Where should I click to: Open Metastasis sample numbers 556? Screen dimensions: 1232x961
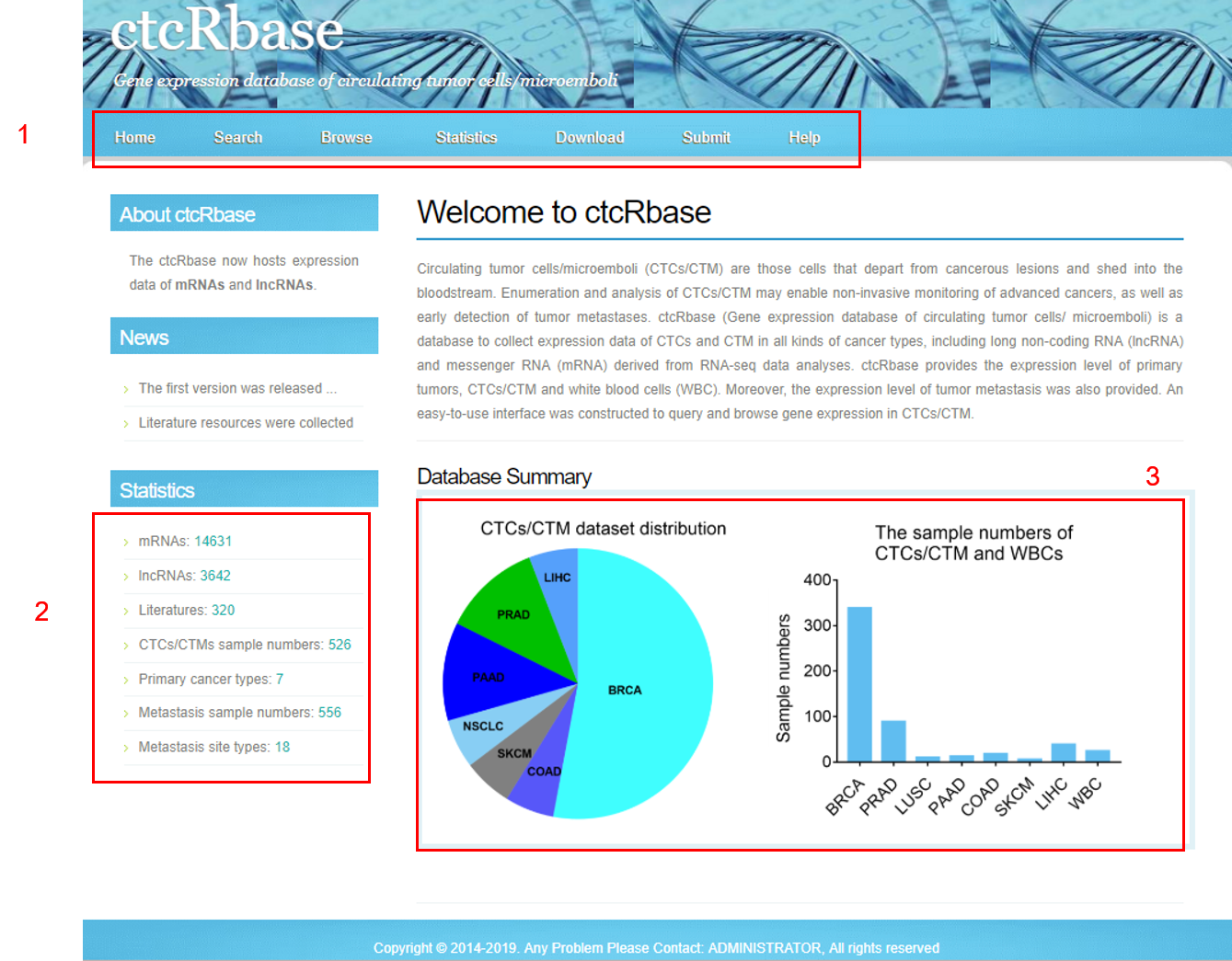pyautogui.click(x=329, y=713)
